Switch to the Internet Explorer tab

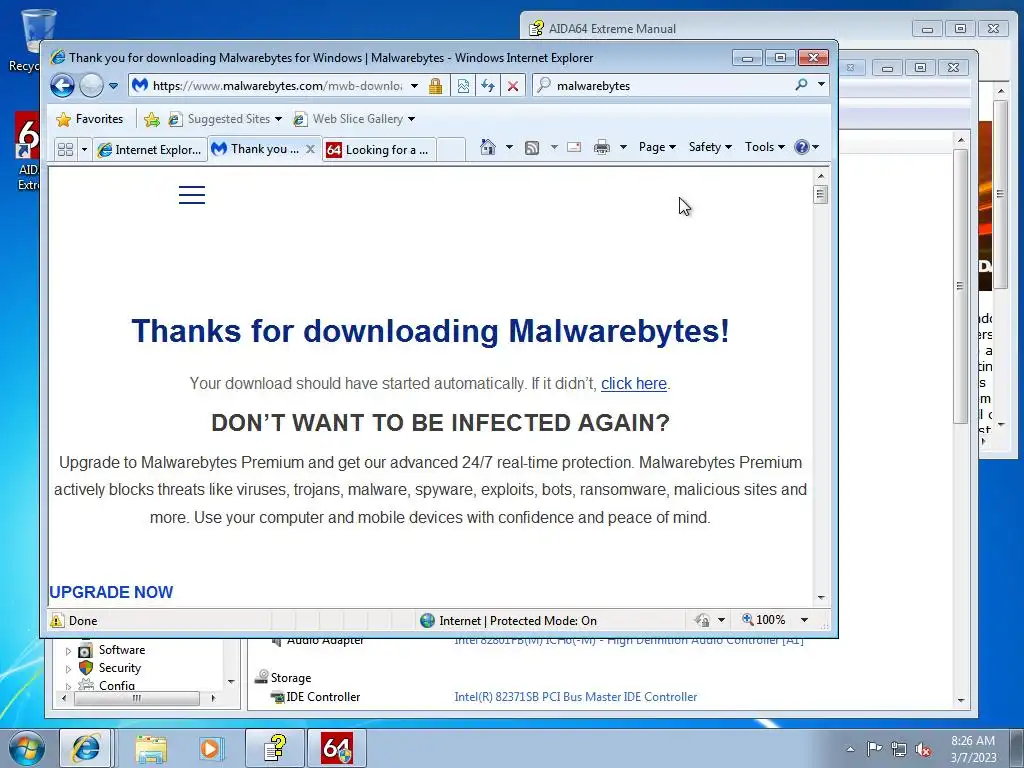150,150
